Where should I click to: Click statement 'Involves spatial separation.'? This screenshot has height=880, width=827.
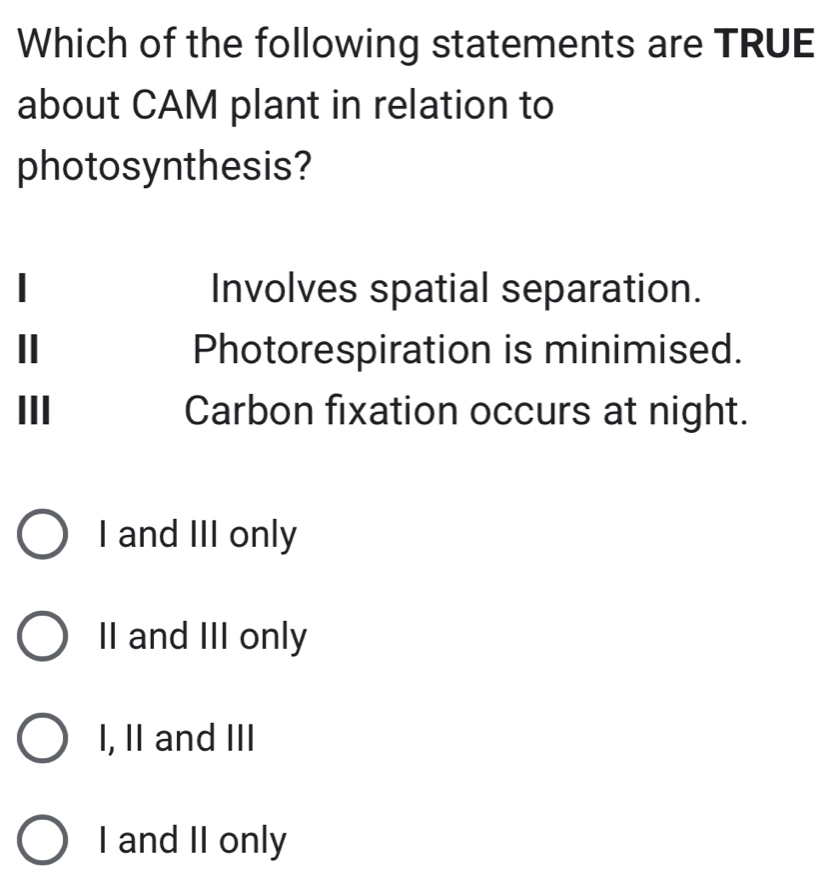click(x=457, y=290)
